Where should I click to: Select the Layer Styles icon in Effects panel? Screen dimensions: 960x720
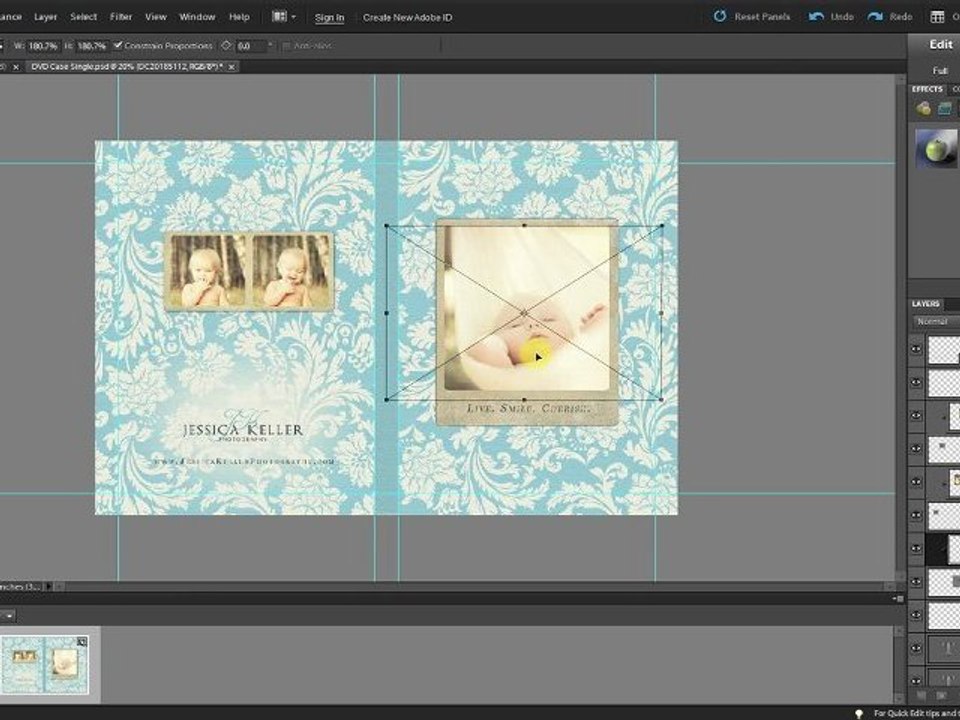click(945, 109)
